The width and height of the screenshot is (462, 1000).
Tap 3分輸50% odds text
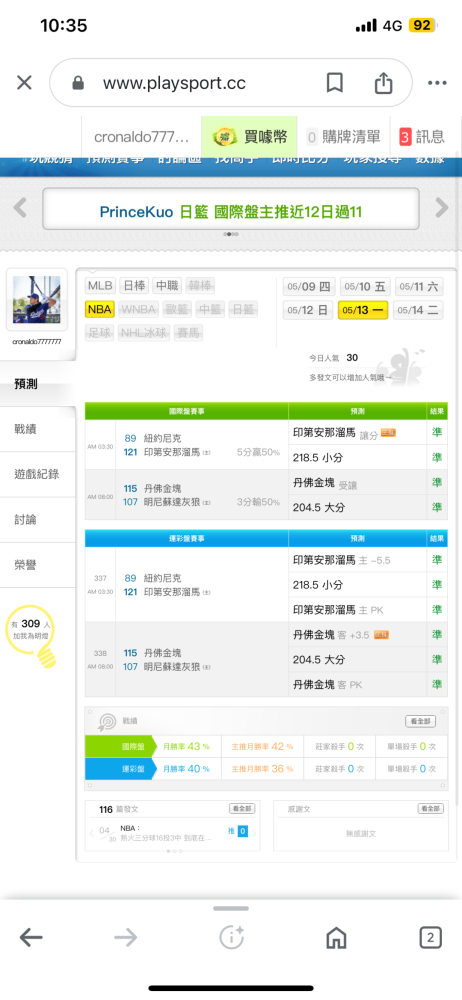click(258, 502)
